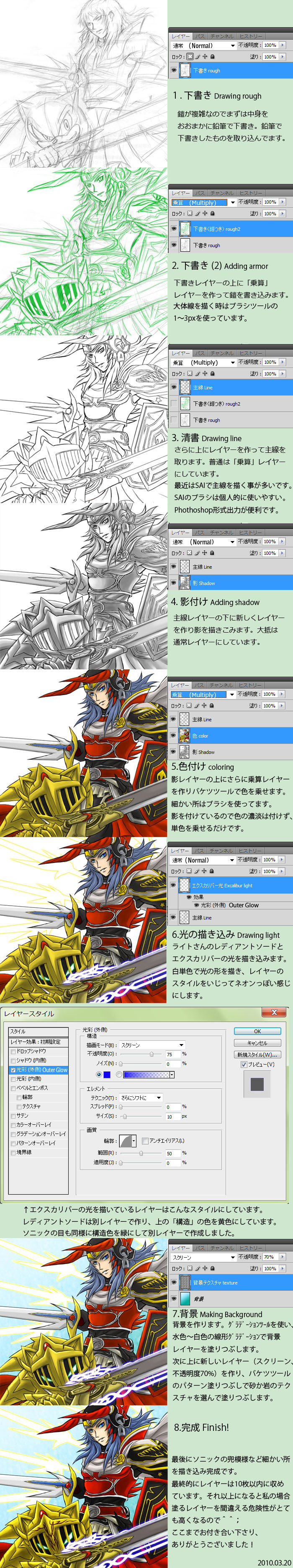
Task: Toggle eye for 下書き(鎧つき) rough2 in the Adding armor panel
Action: point(174,229)
